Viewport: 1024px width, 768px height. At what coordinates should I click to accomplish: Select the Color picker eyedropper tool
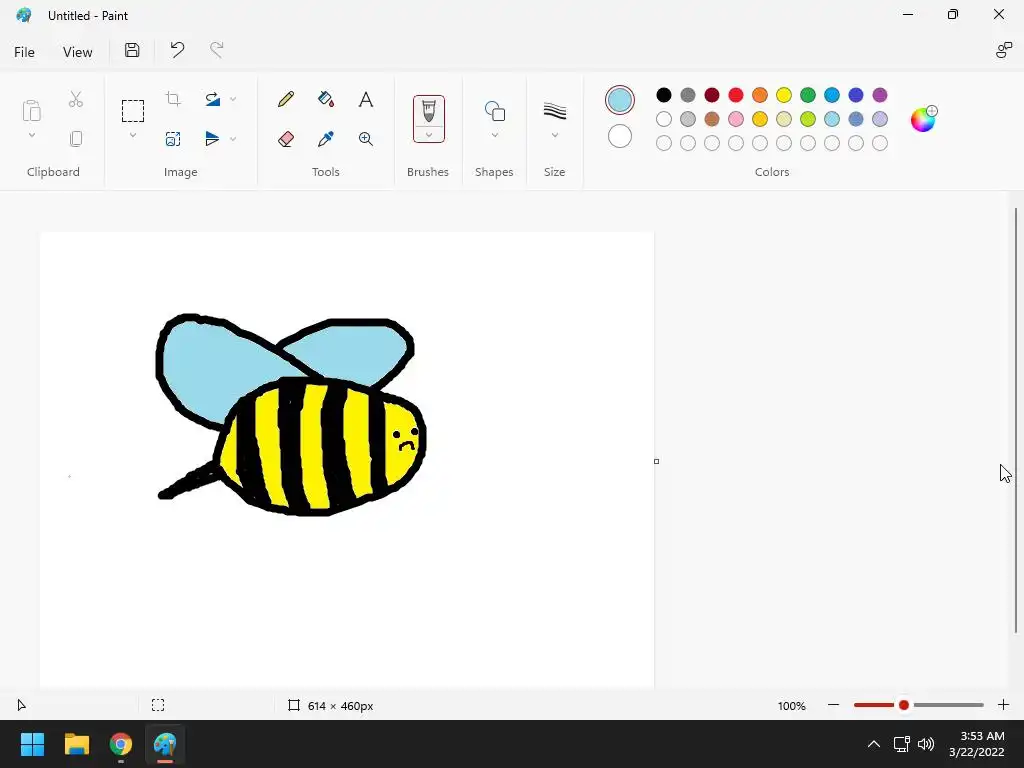pyautogui.click(x=325, y=138)
